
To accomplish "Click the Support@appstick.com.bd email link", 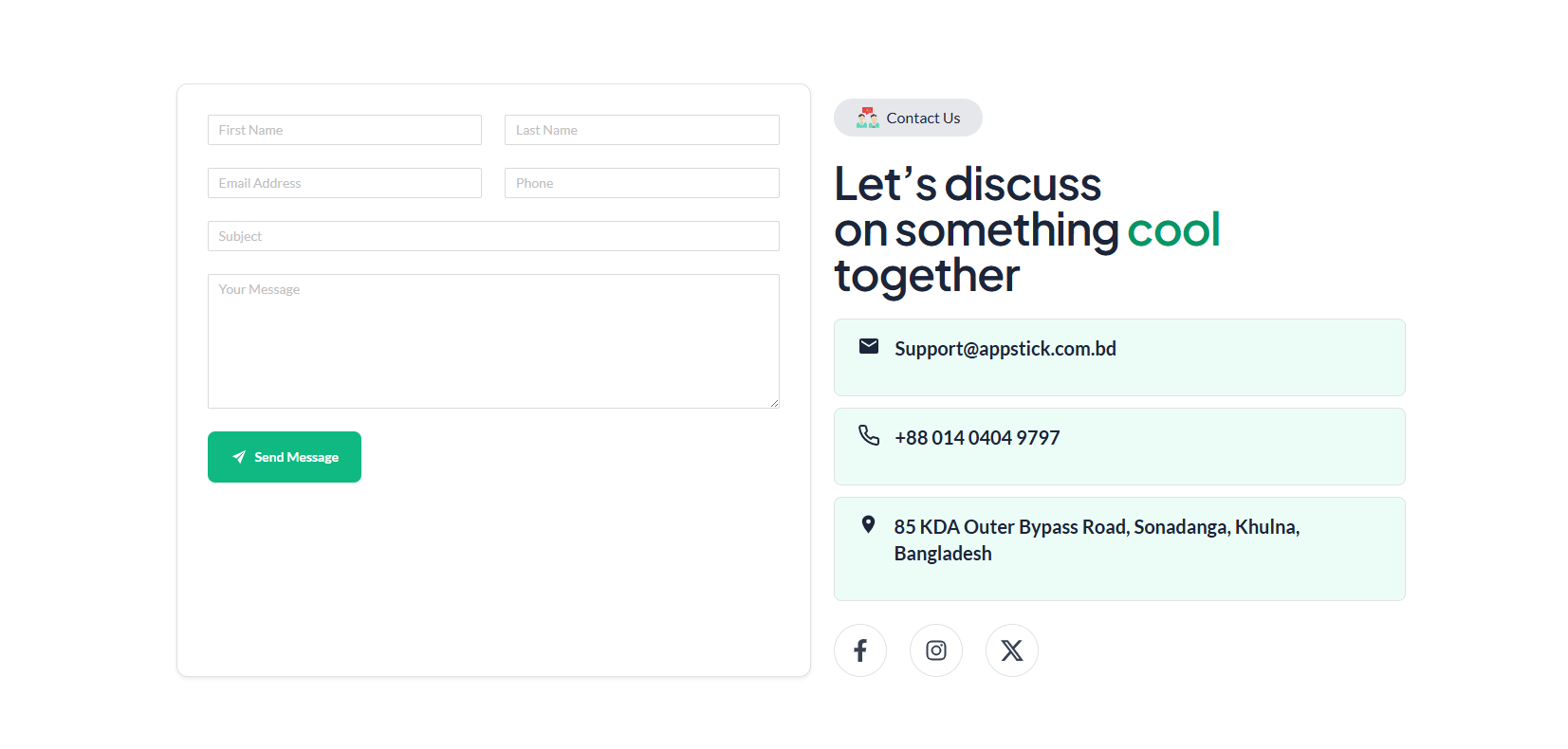I will tap(1005, 349).
